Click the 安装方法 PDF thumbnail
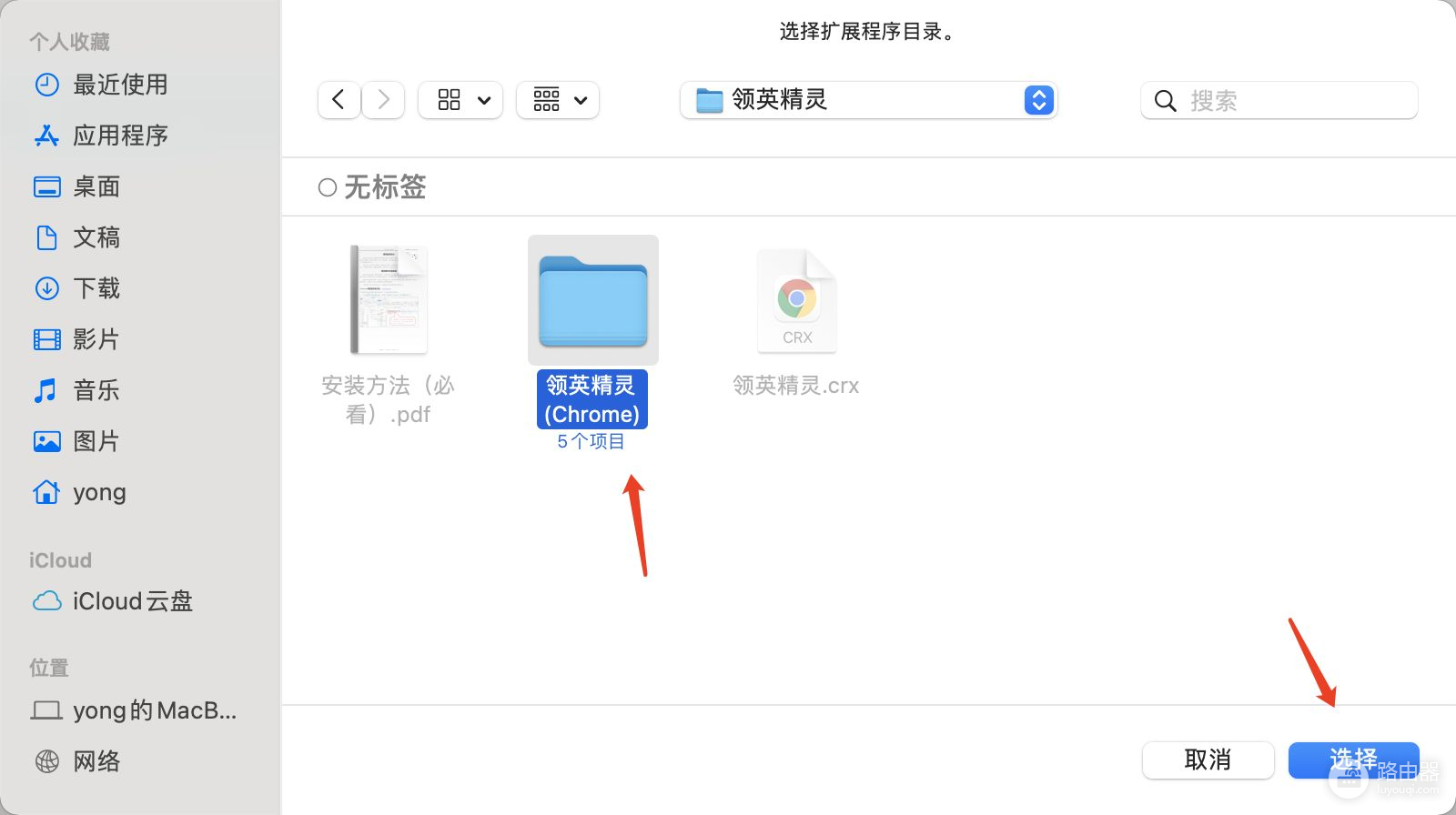The width and height of the screenshot is (1456, 815). [x=389, y=300]
